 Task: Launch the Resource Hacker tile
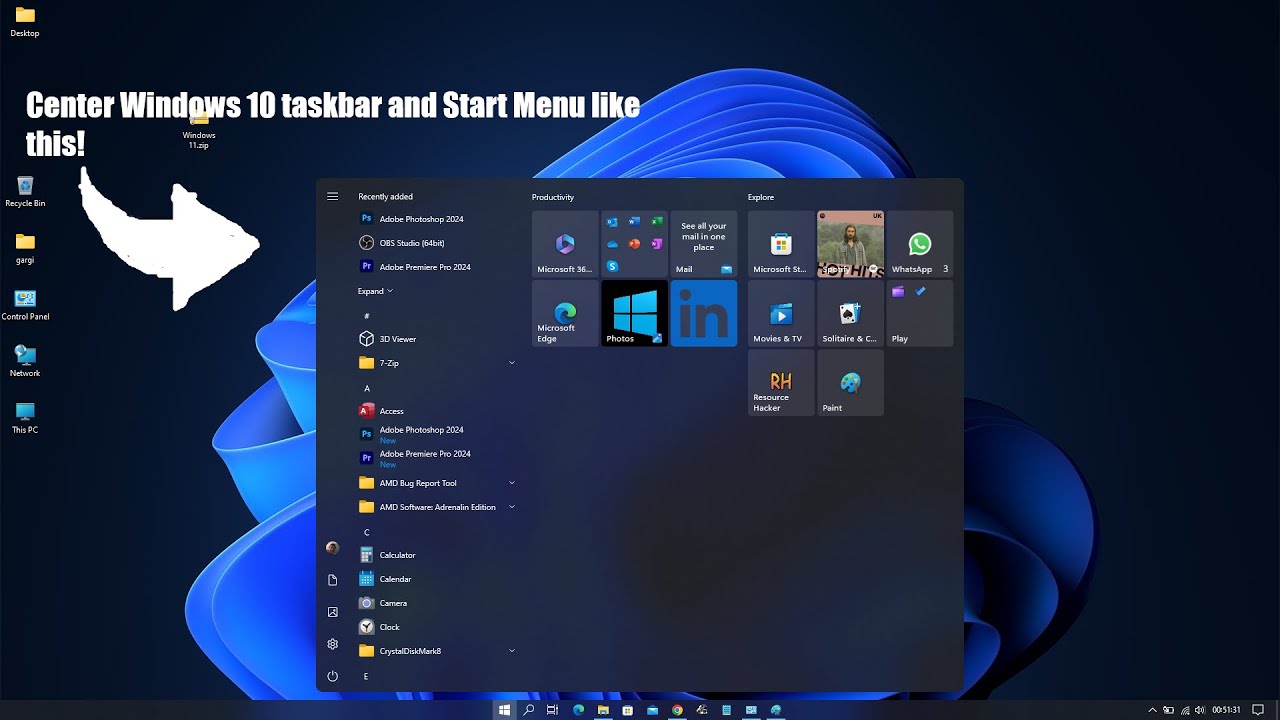(x=781, y=383)
